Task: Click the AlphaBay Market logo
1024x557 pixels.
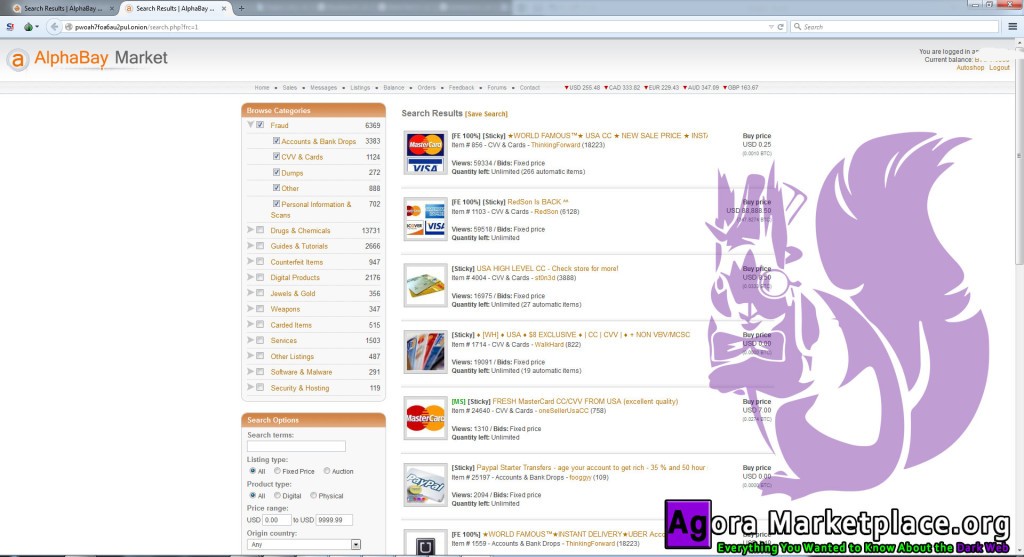Action: [x=87, y=59]
